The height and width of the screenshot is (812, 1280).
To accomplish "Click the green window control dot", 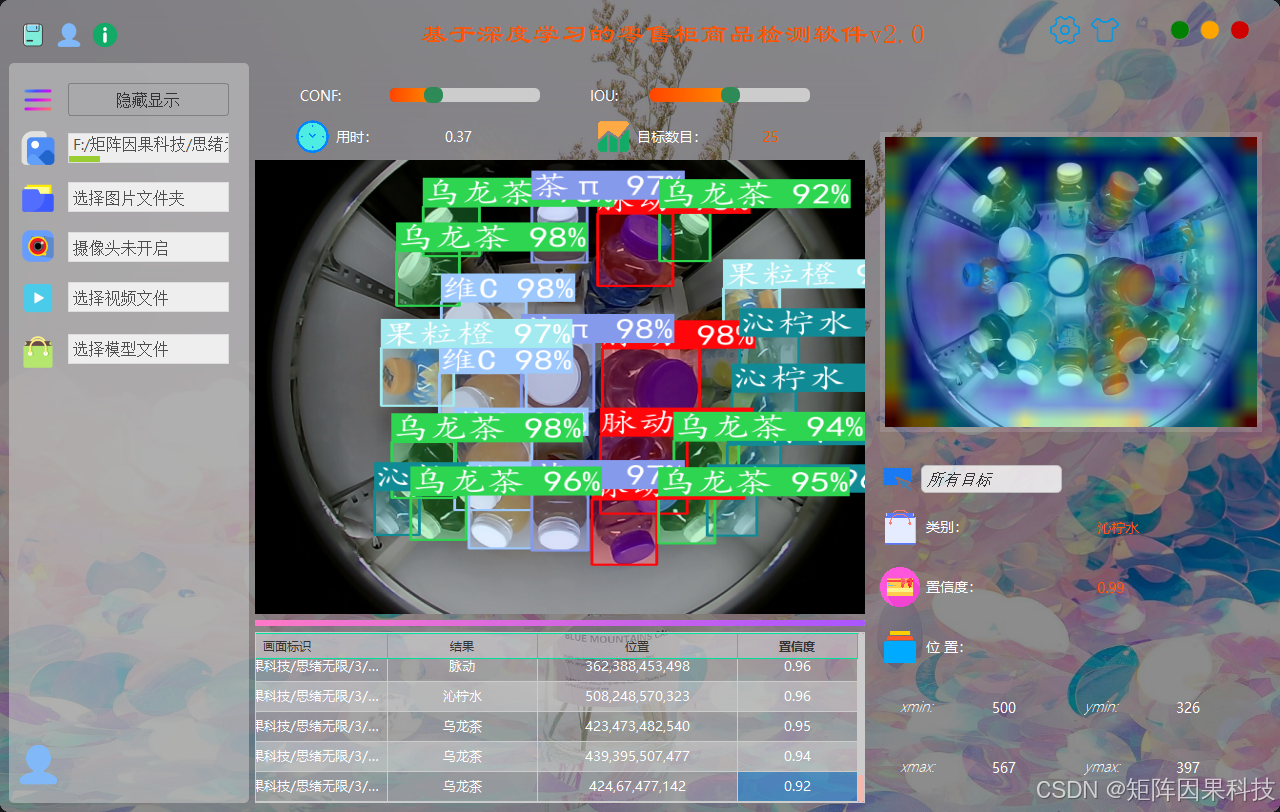I will pyautogui.click(x=1180, y=30).
